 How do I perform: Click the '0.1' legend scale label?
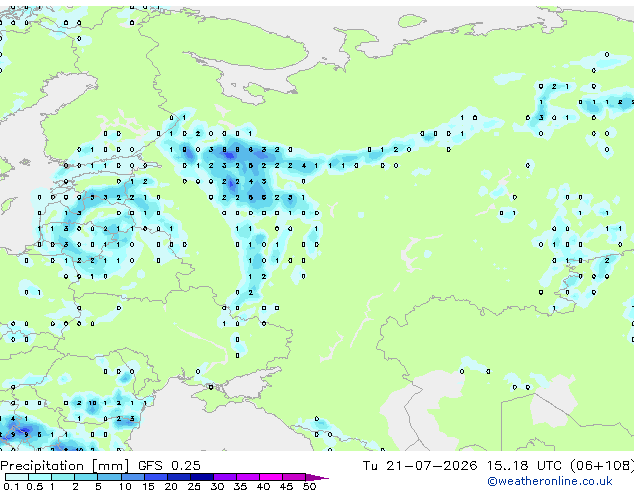(x=11, y=486)
